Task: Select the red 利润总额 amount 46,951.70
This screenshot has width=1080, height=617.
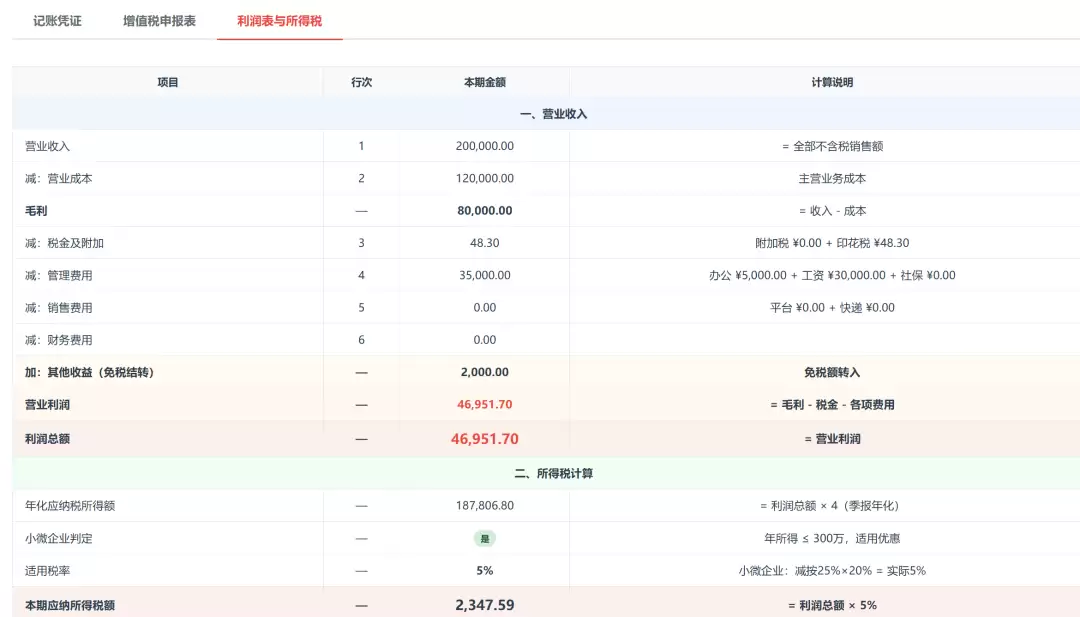Action: 485,439
